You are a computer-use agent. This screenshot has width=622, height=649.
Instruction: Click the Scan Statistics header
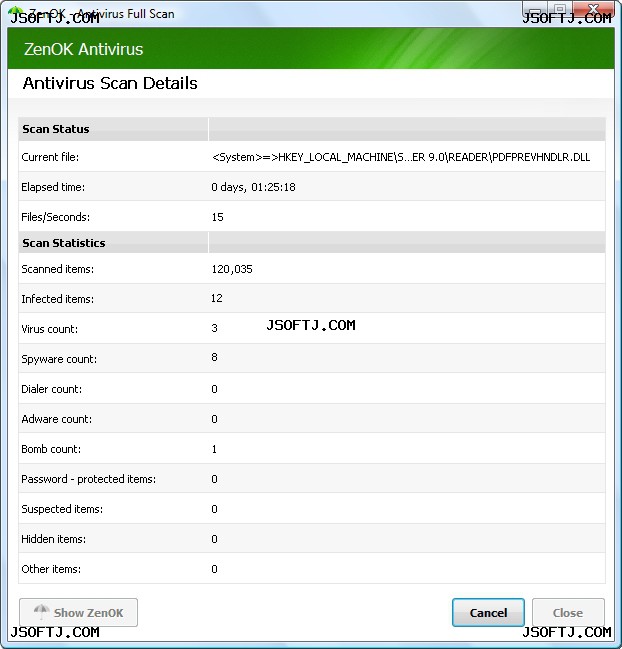[x=64, y=243]
